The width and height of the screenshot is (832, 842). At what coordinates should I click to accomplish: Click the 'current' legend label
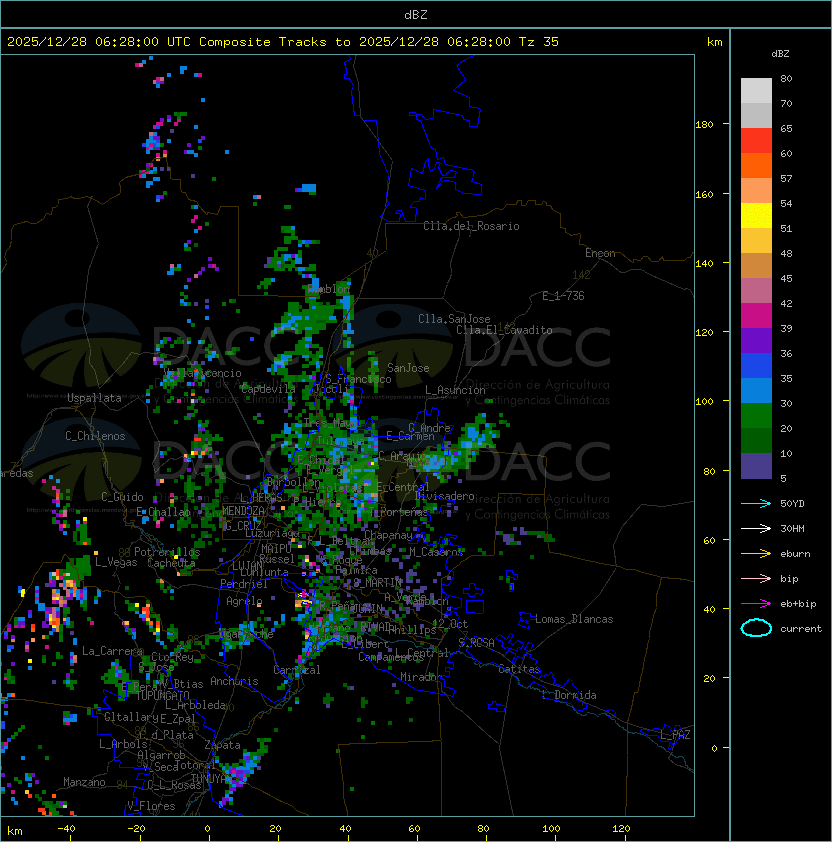801,629
